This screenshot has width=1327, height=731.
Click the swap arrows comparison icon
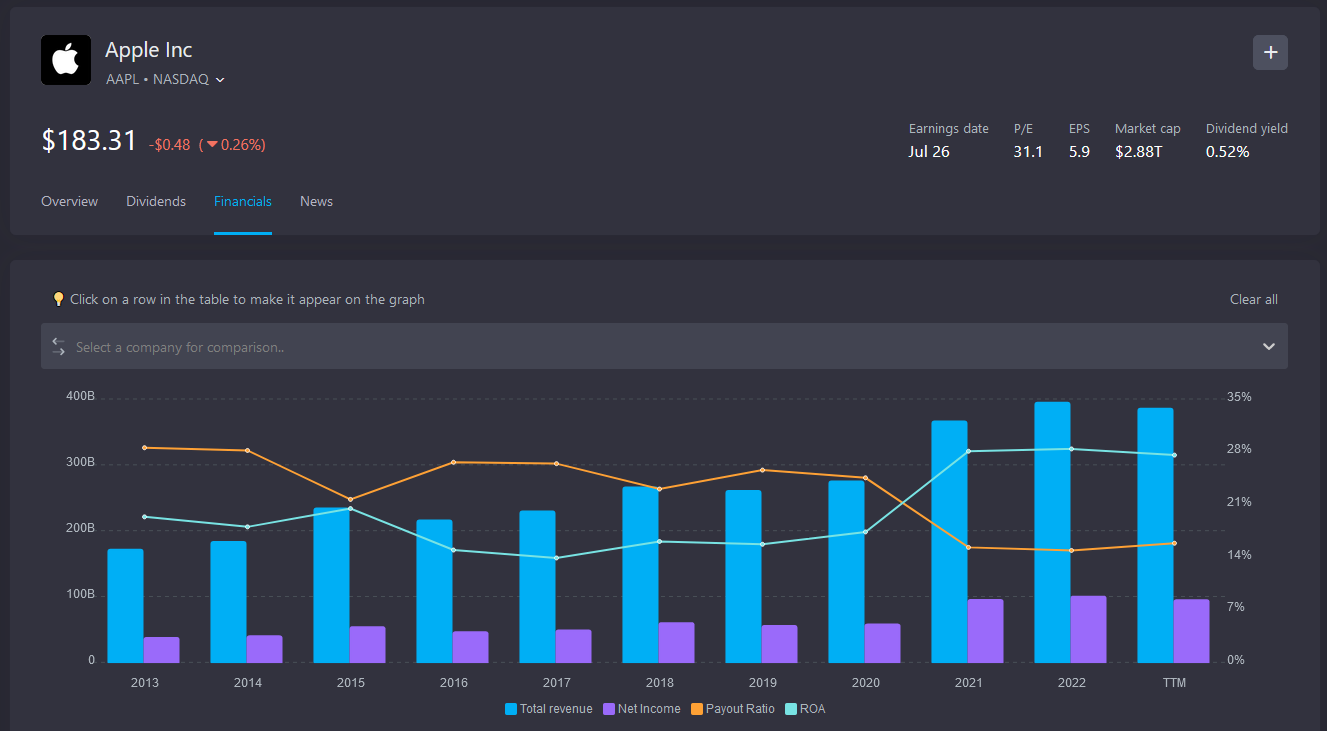click(59, 347)
